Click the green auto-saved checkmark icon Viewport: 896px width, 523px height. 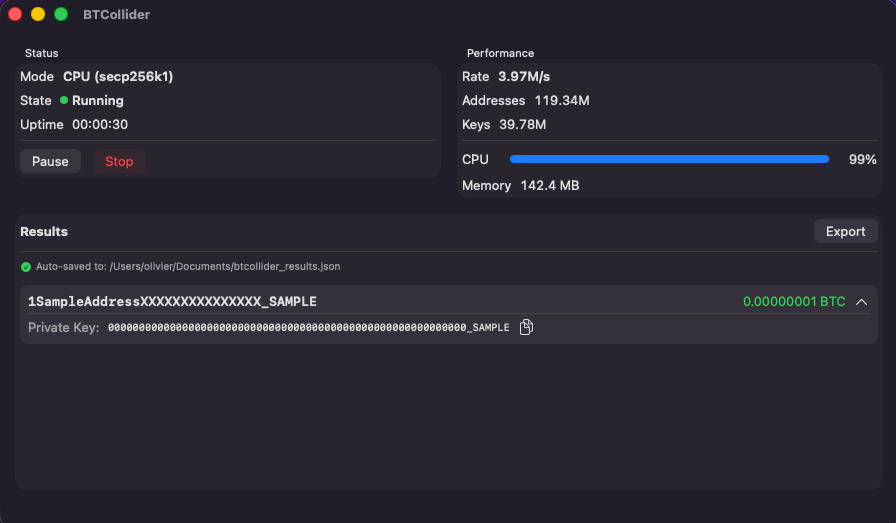click(x=26, y=266)
